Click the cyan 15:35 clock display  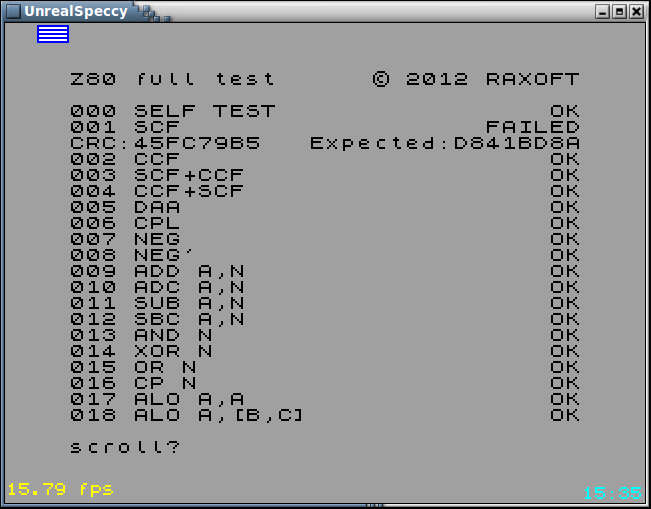pyautogui.click(x=611, y=492)
